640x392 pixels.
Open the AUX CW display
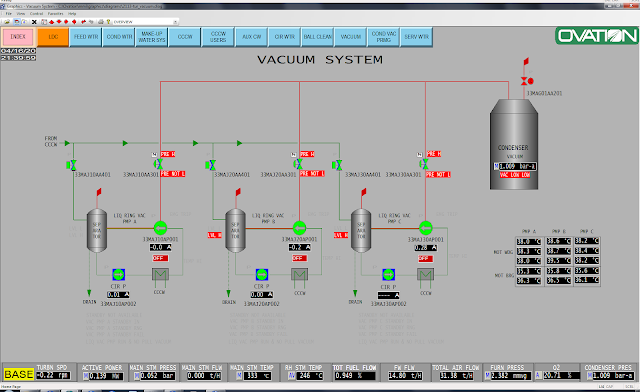[x=251, y=37]
